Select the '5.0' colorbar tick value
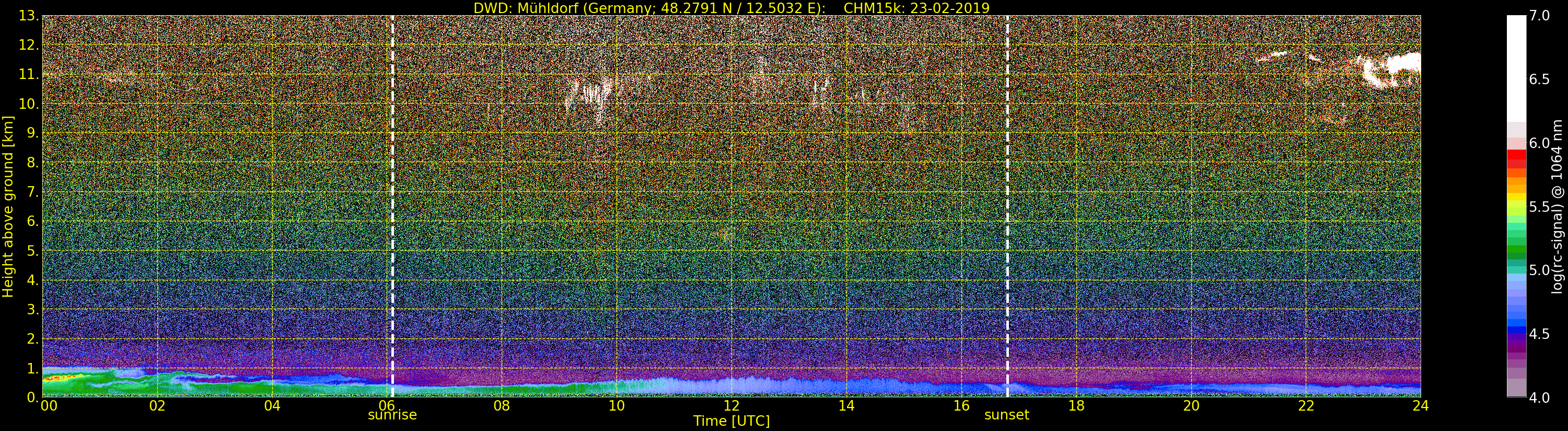The width and height of the screenshot is (1568, 431). click(1539, 270)
